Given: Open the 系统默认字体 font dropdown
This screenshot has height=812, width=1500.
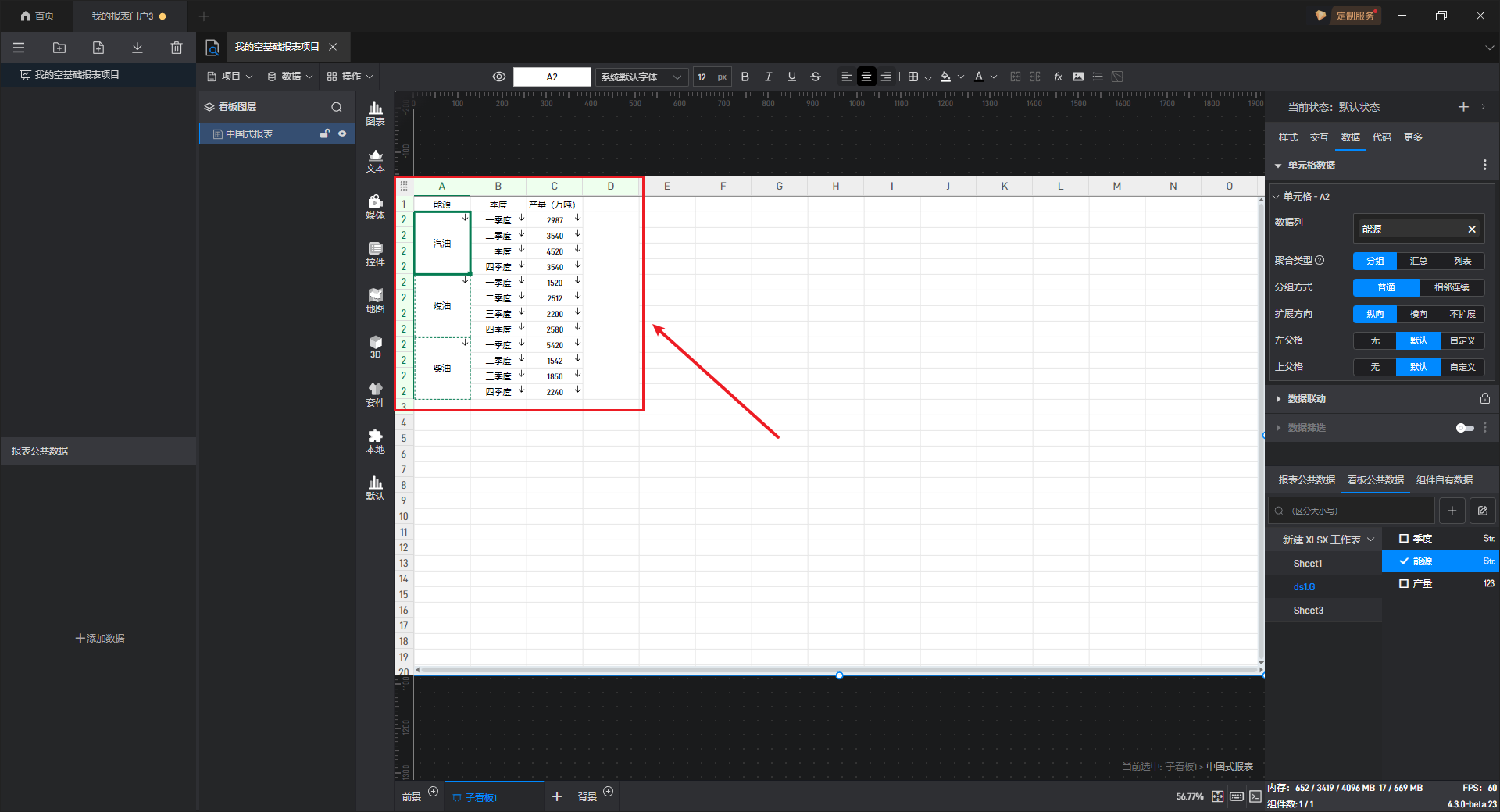Looking at the screenshot, I should (641, 77).
